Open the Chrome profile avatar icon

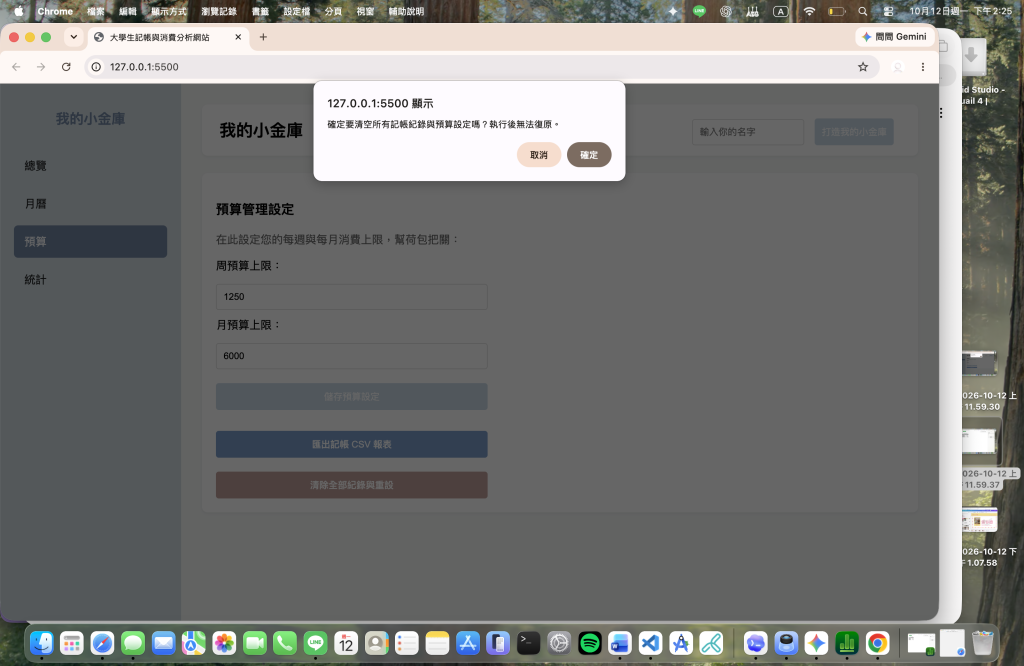[898, 67]
